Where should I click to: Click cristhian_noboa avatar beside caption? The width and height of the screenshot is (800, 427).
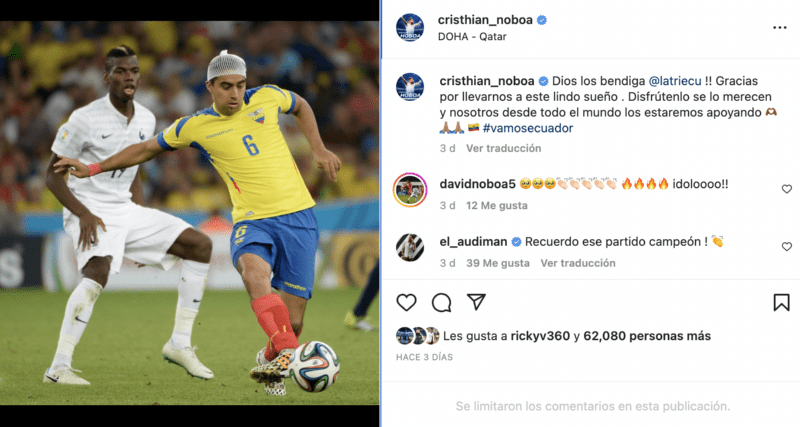point(410,87)
